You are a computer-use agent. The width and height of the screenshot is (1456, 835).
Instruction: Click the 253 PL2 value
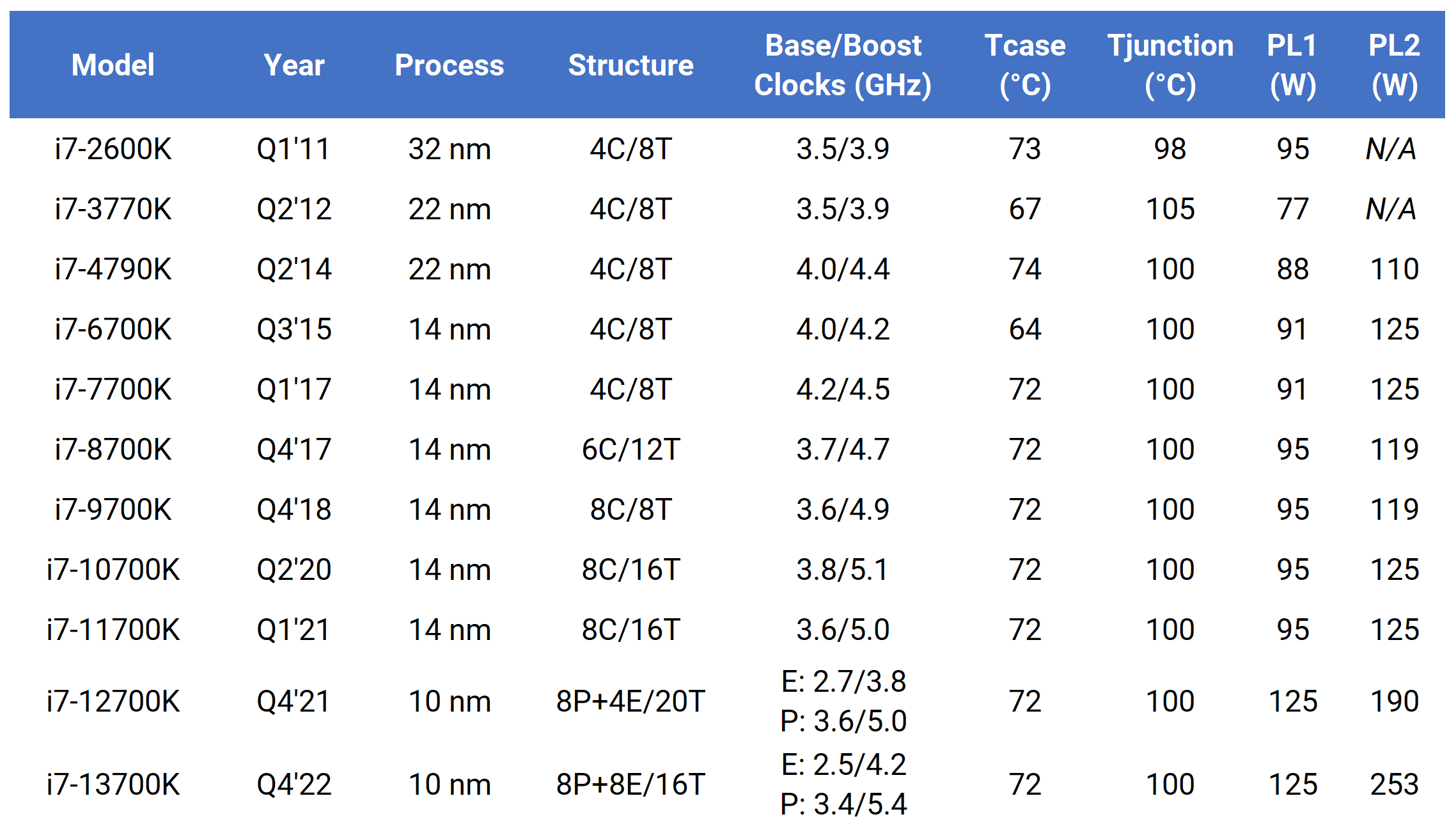pyautogui.click(x=1395, y=784)
